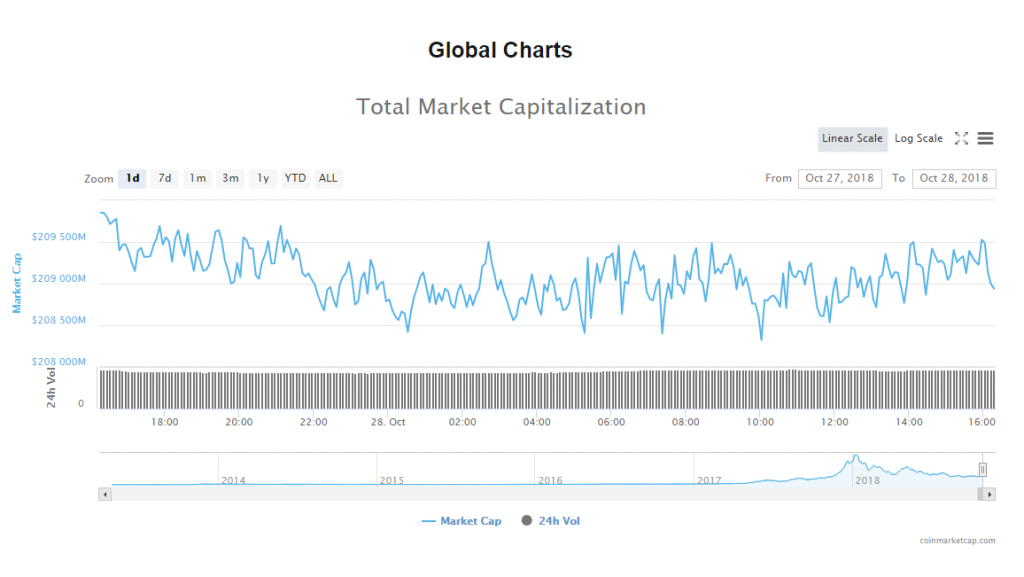Set zoom to 1m
1024x577 pixels.
pos(198,179)
